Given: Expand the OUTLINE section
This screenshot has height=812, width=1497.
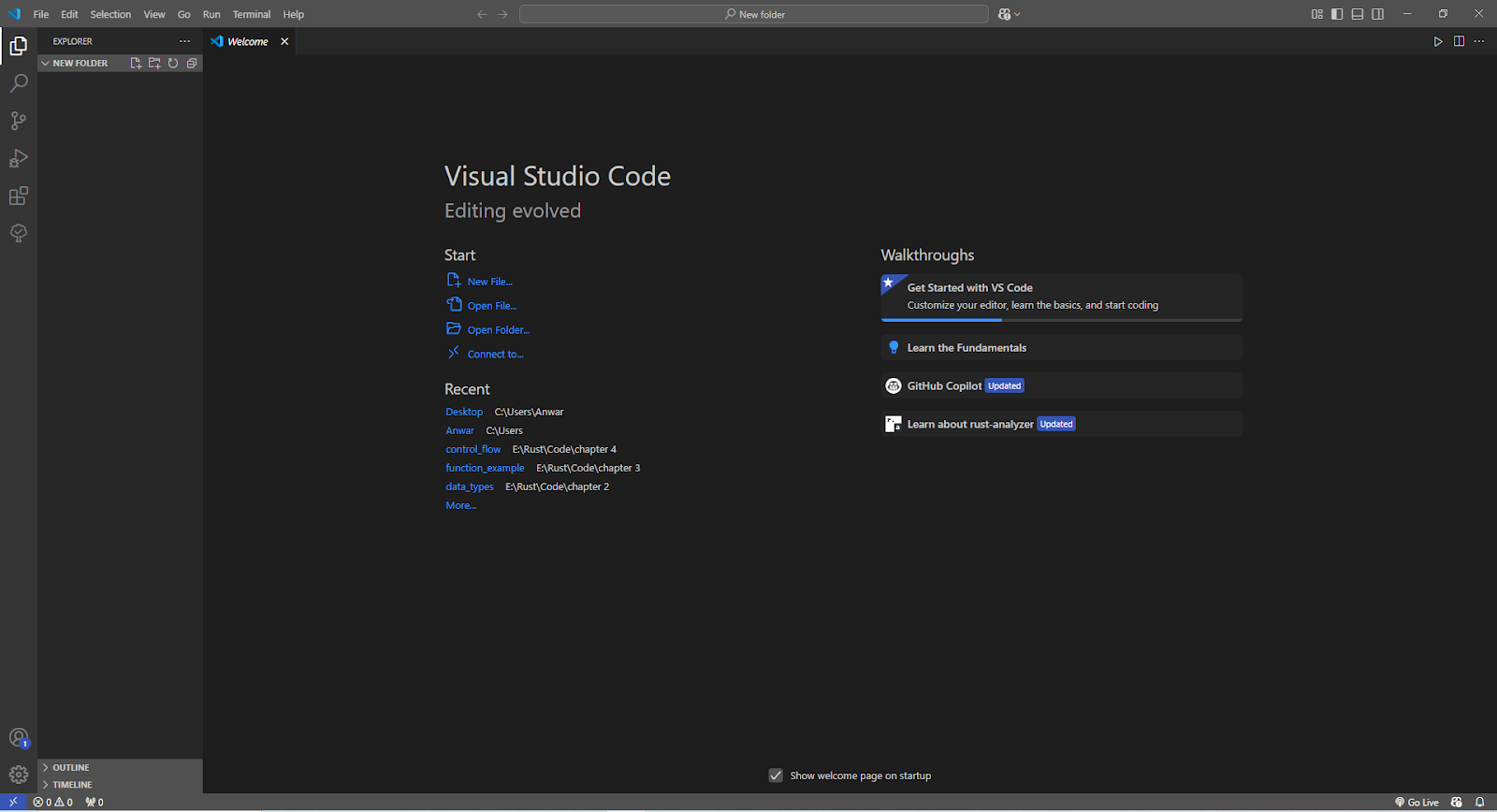Looking at the screenshot, I should pyautogui.click(x=121, y=767).
